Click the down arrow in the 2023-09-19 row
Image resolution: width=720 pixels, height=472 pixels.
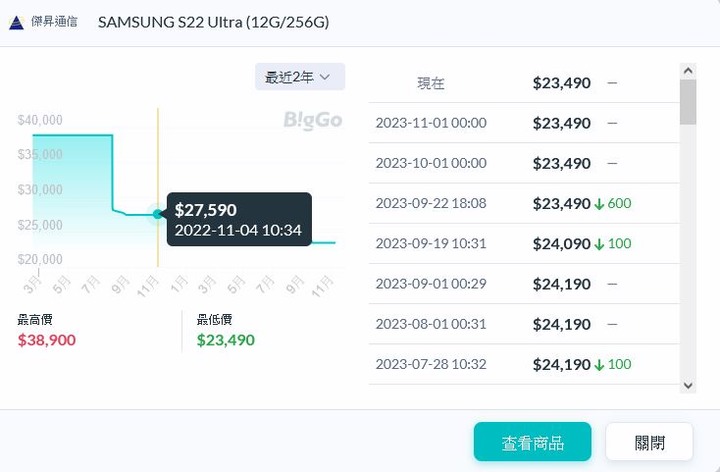coord(599,244)
